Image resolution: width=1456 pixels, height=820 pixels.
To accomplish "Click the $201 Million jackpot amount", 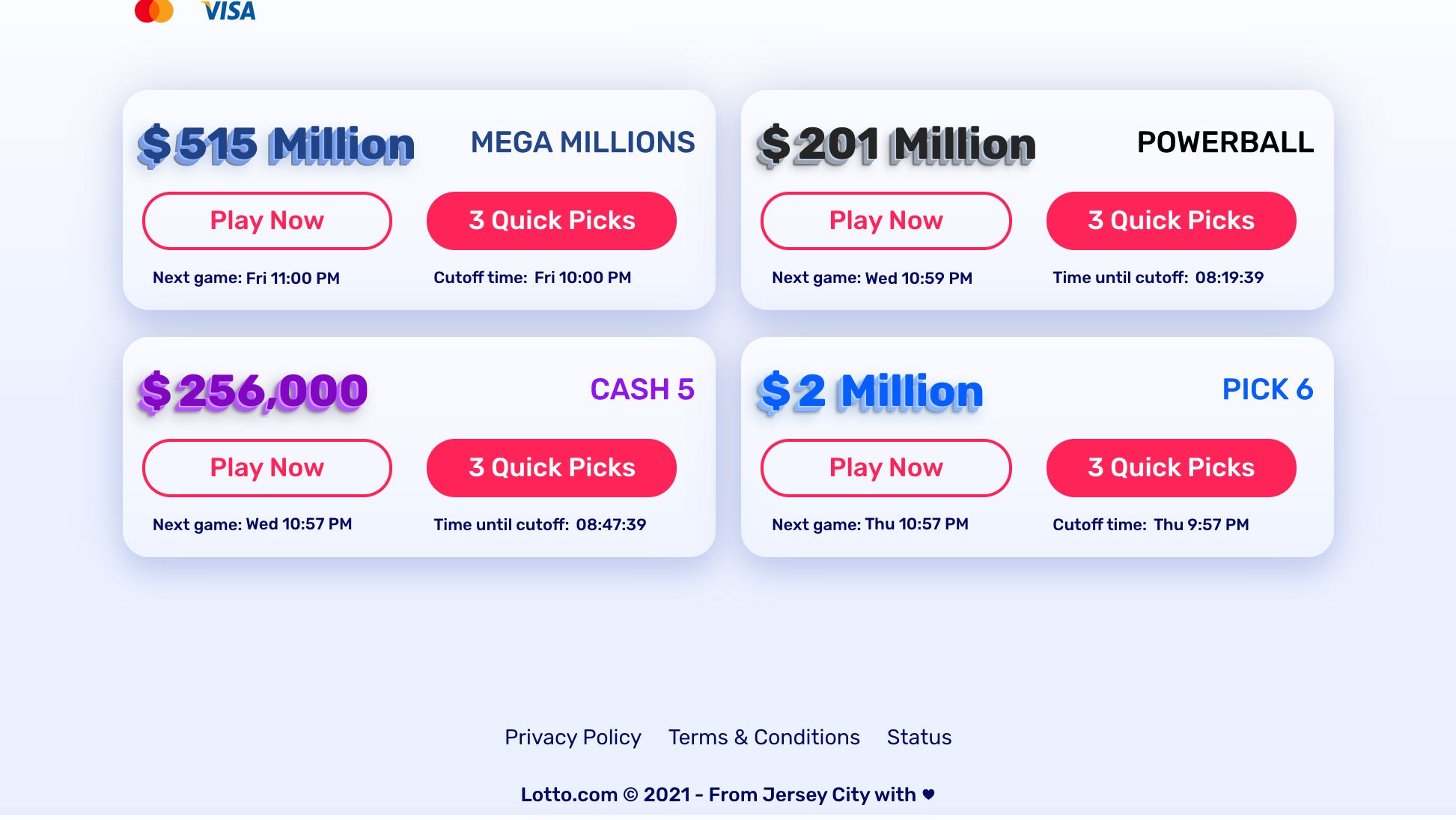I will click(896, 145).
